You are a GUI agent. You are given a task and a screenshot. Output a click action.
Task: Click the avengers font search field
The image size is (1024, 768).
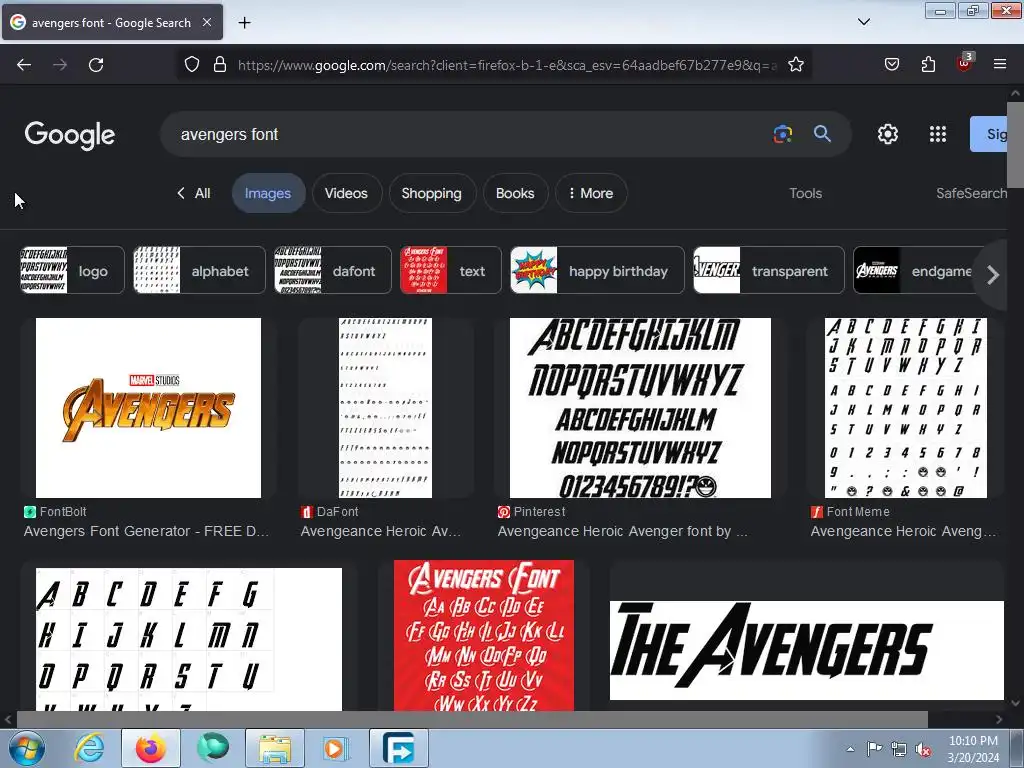(x=470, y=134)
